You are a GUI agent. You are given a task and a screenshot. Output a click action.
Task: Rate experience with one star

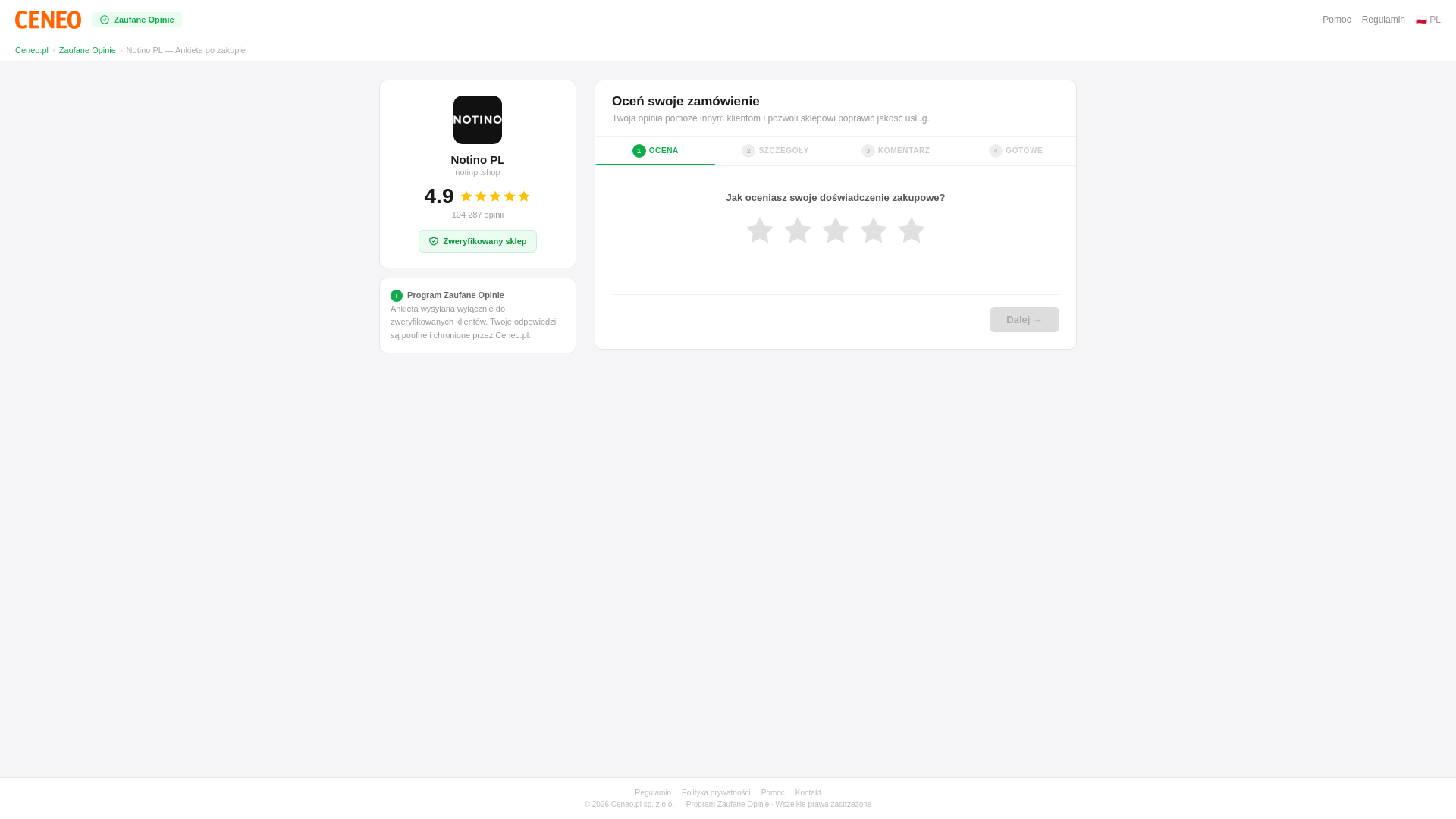tap(760, 231)
